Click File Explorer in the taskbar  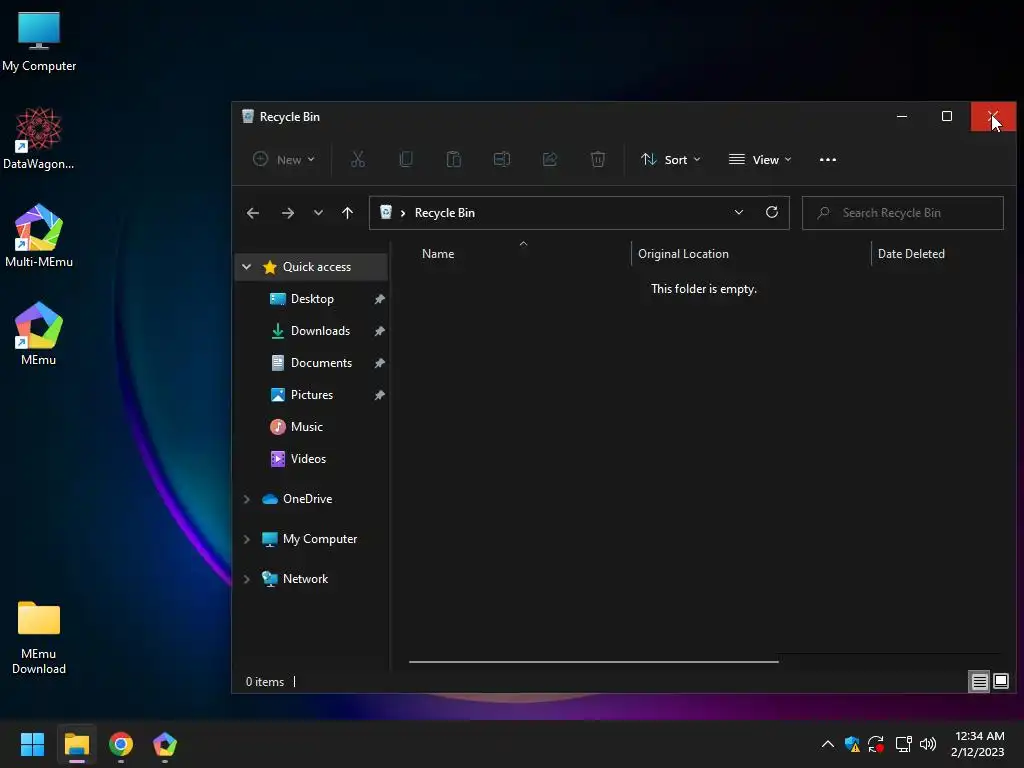pos(76,744)
